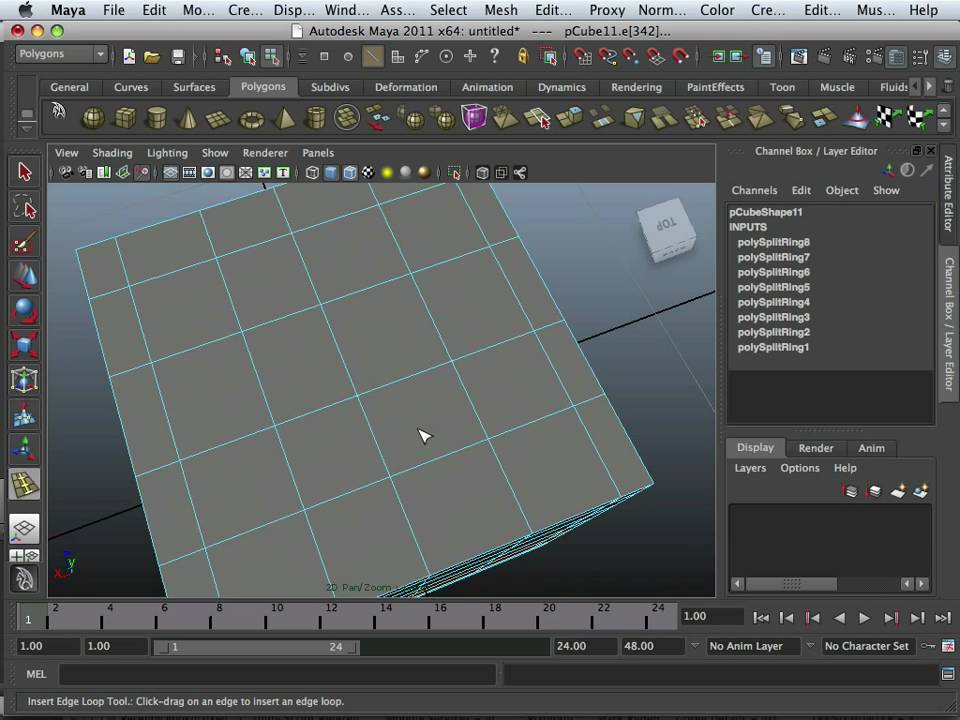This screenshot has height=720, width=960.
Task: Click the ViewCube TOP face
Action: click(x=666, y=223)
